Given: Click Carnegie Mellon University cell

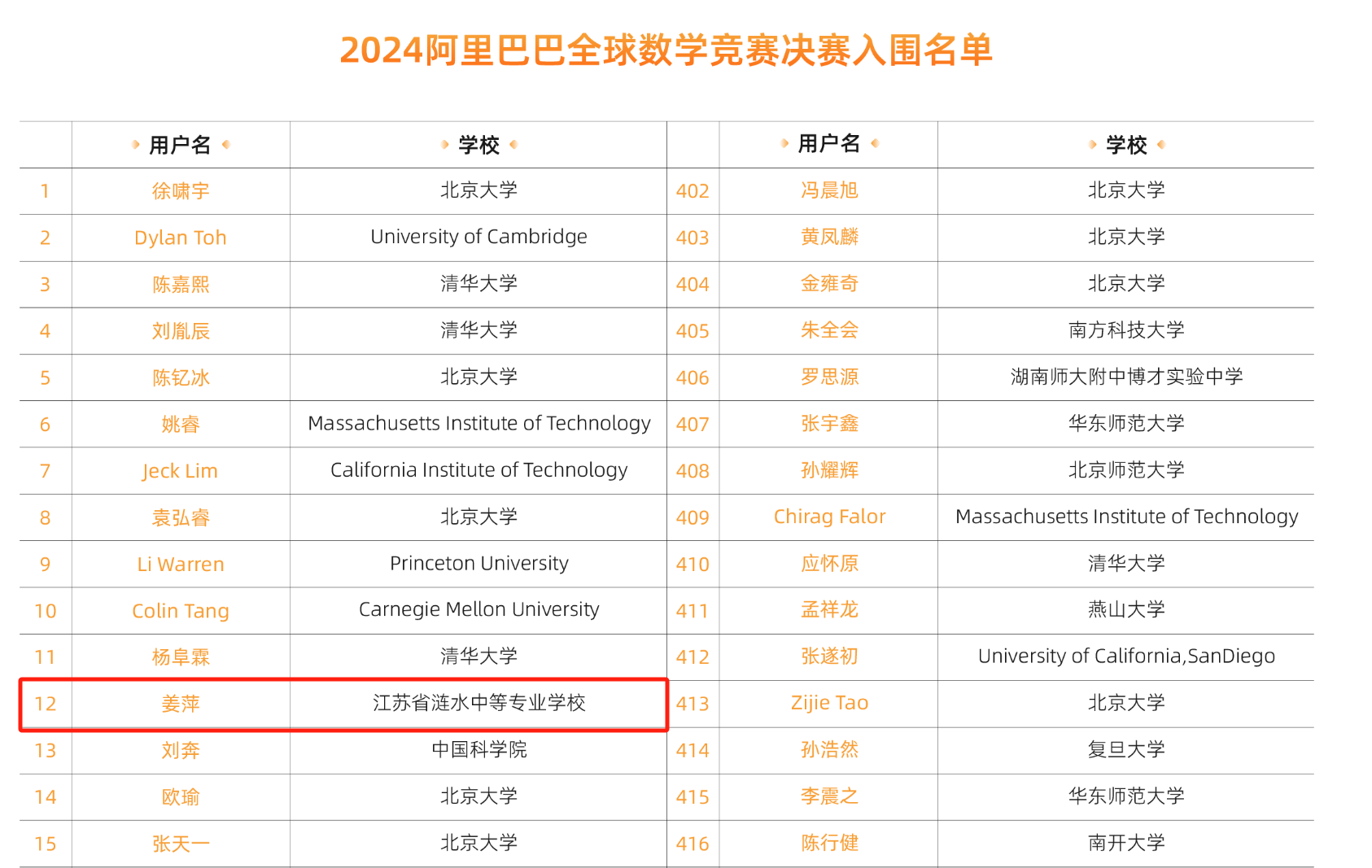Looking at the screenshot, I should 478,610.
